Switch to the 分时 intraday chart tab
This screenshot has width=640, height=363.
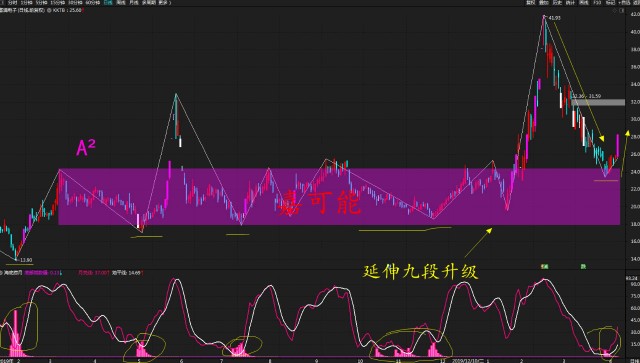(13, 2)
